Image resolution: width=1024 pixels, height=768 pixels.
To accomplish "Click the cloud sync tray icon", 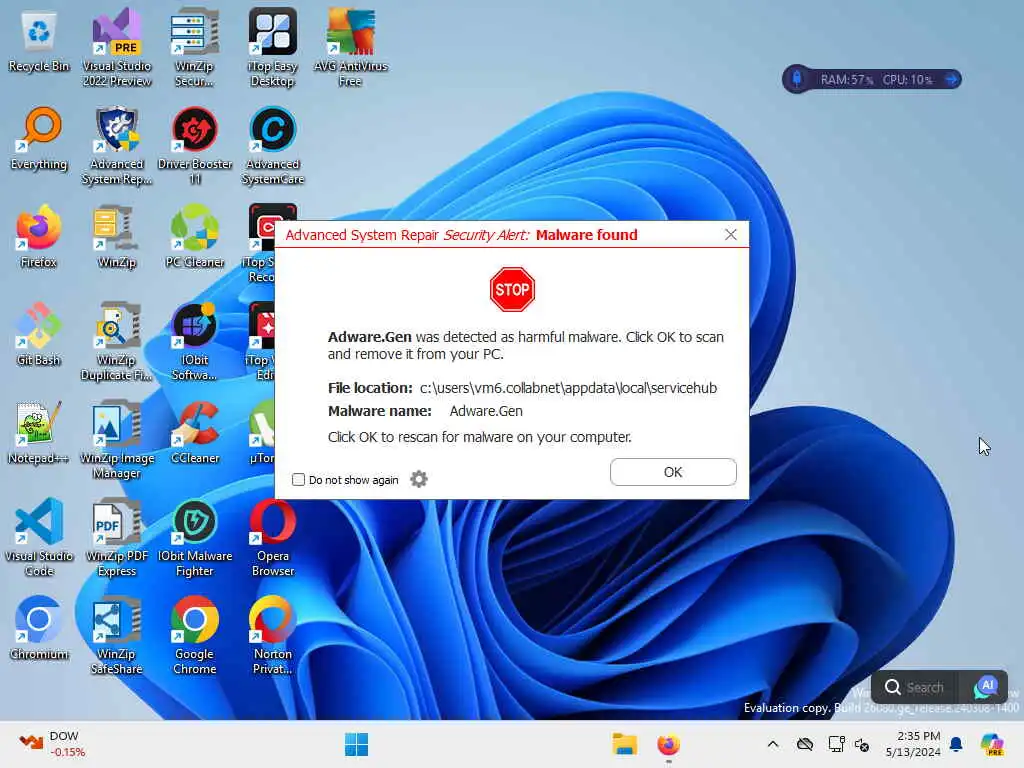I will (805, 744).
